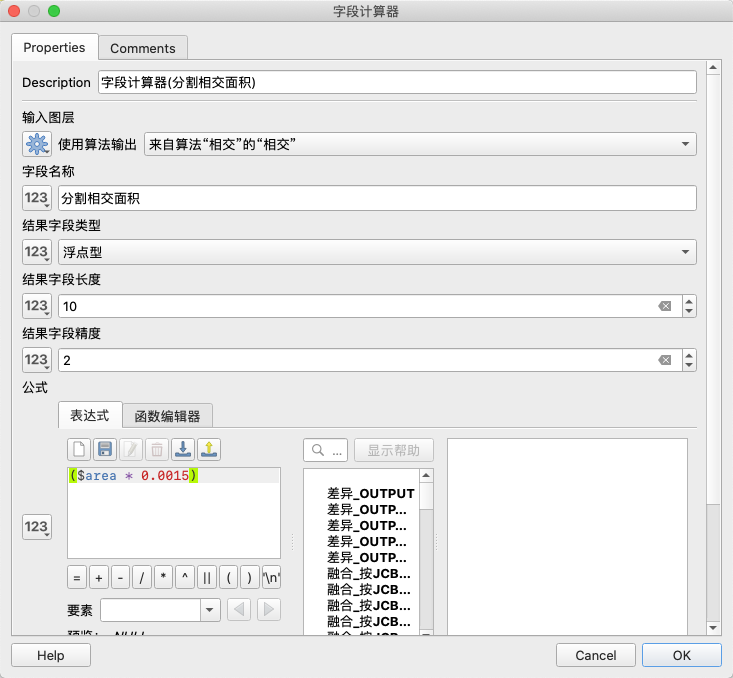Clear the 结果字段长度 value with the X icon
This screenshot has height=678, width=733.
click(664, 306)
